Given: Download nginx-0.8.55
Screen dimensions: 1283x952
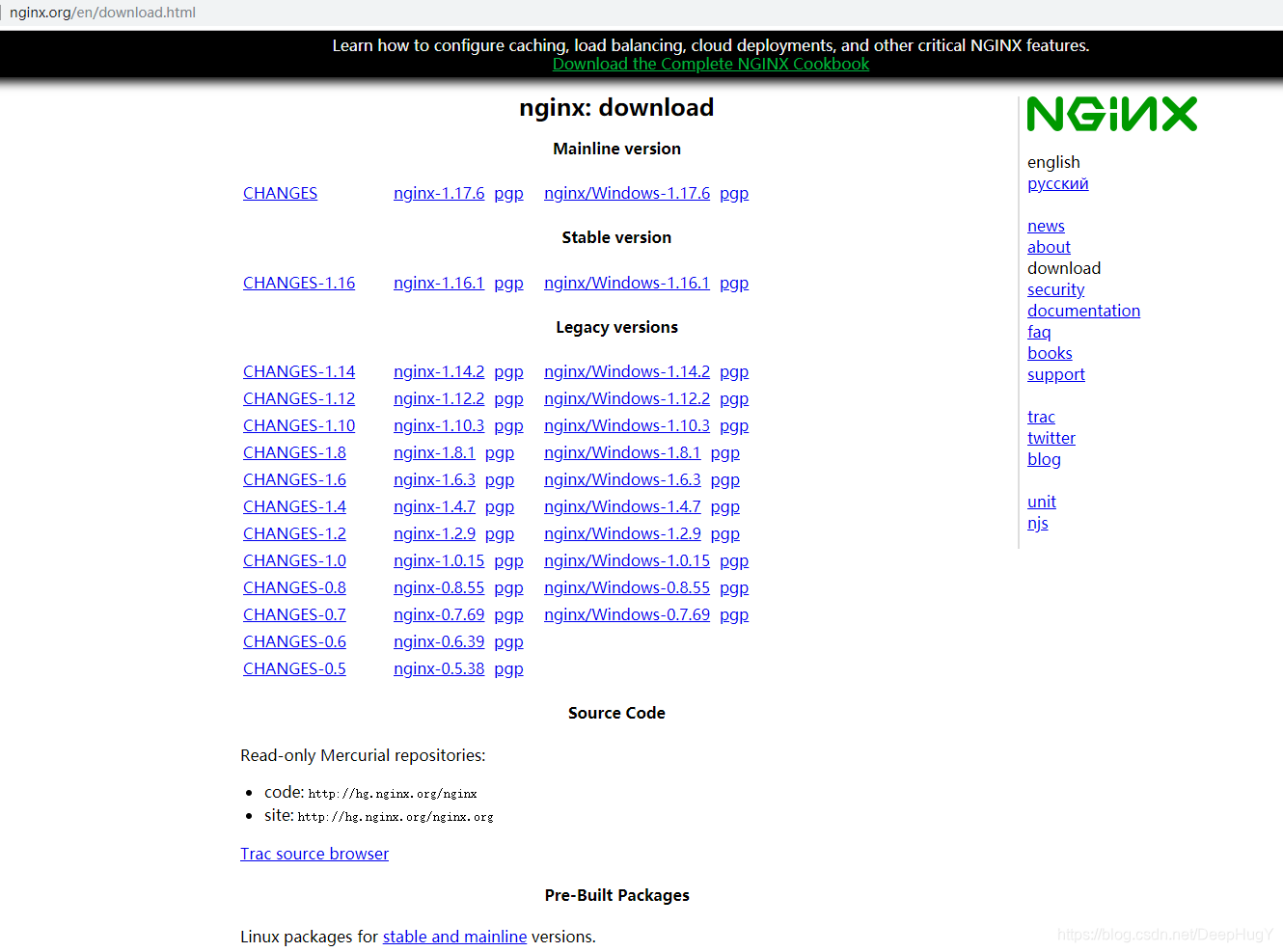Looking at the screenshot, I should coord(439,587).
